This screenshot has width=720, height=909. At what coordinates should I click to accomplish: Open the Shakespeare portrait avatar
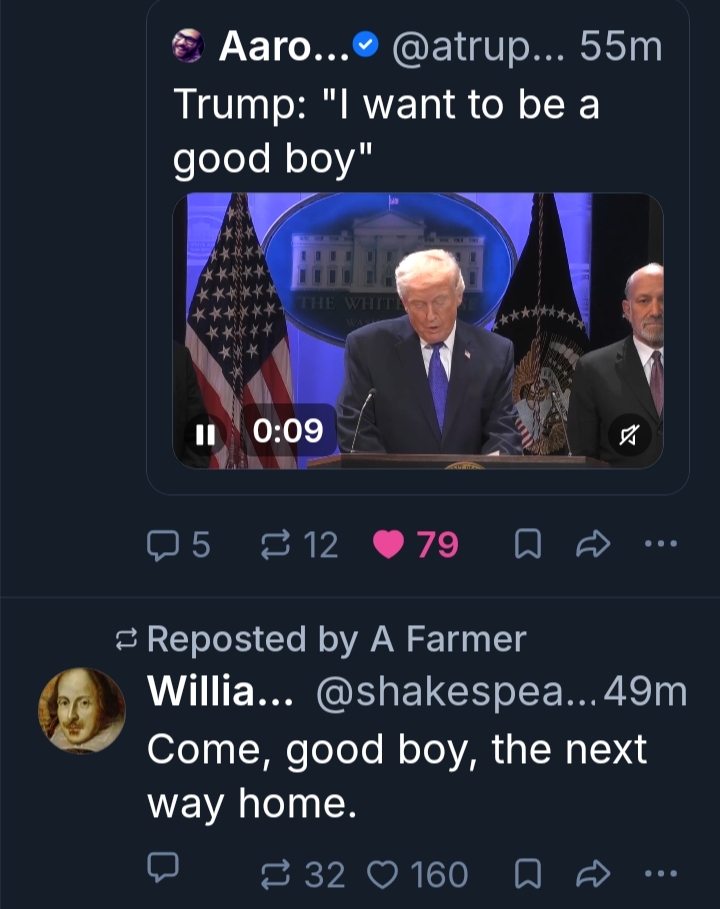[82, 710]
